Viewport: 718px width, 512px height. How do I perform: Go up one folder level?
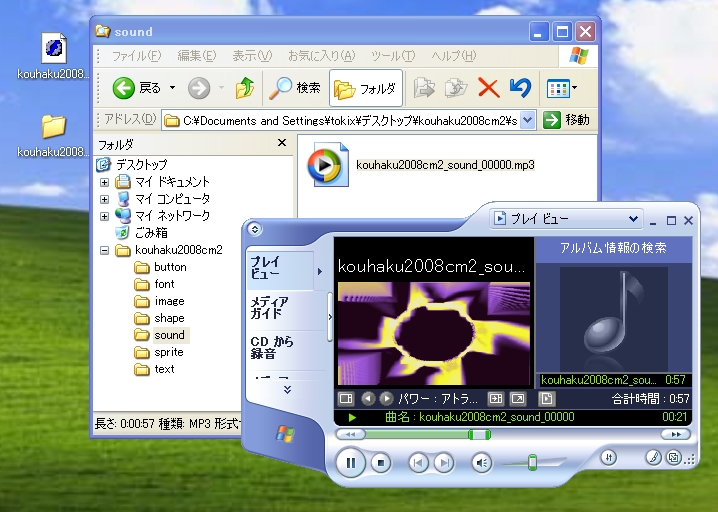coord(245,87)
